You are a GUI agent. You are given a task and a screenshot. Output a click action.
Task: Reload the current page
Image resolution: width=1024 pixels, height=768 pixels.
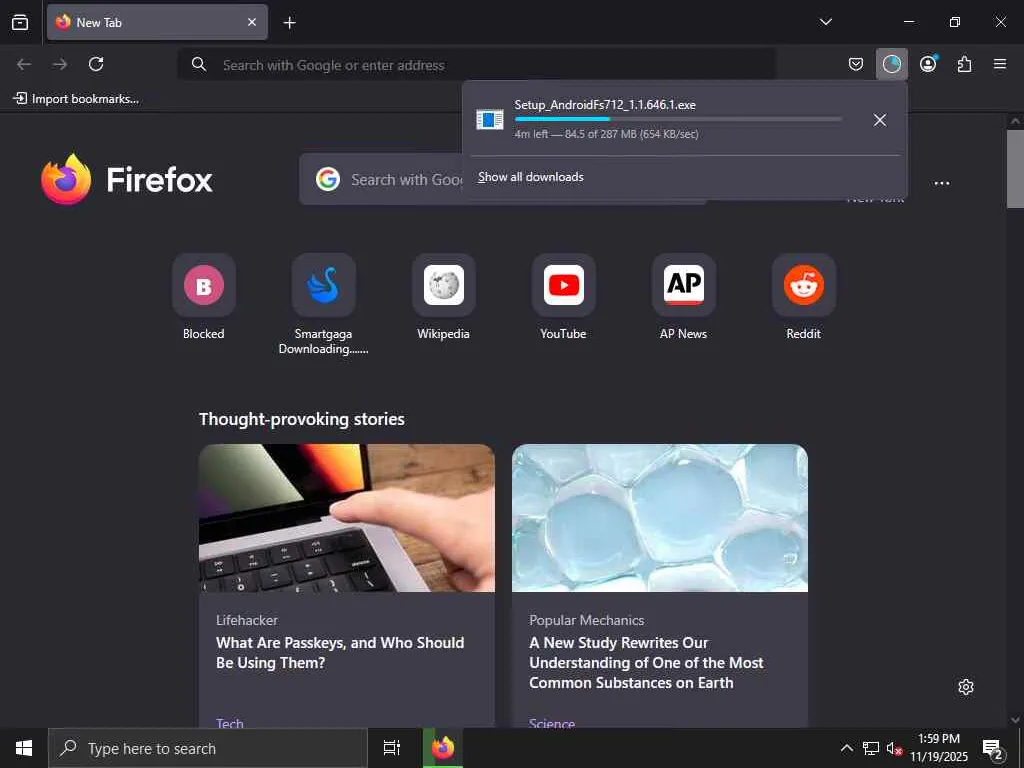[x=96, y=64]
